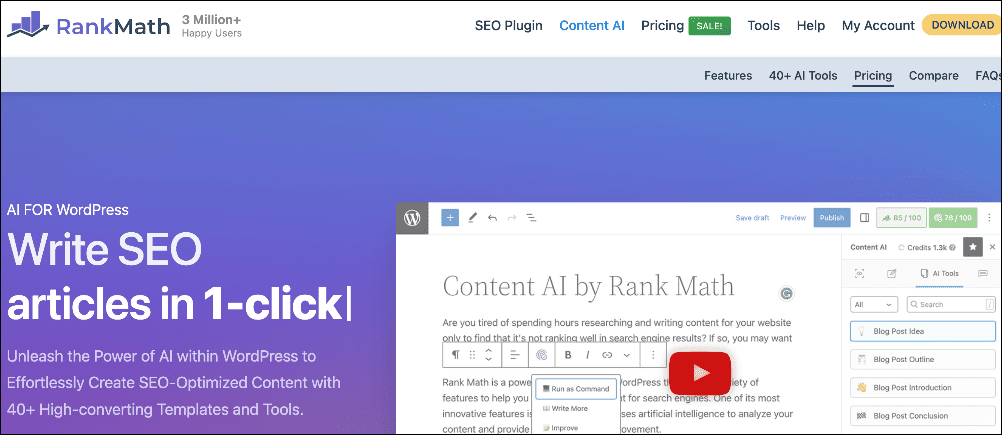Select the Blog Post Outline tool
Screen dimensions: 1002x435
coord(923,359)
